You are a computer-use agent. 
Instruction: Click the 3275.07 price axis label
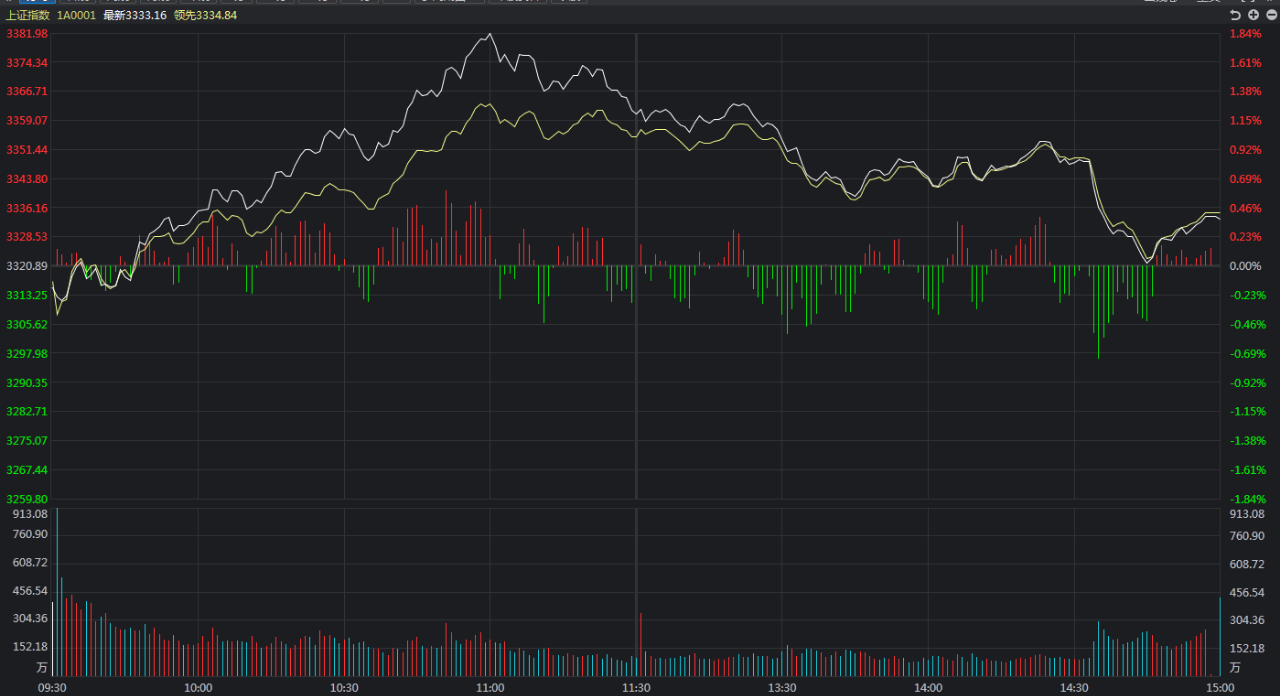tap(27, 440)
